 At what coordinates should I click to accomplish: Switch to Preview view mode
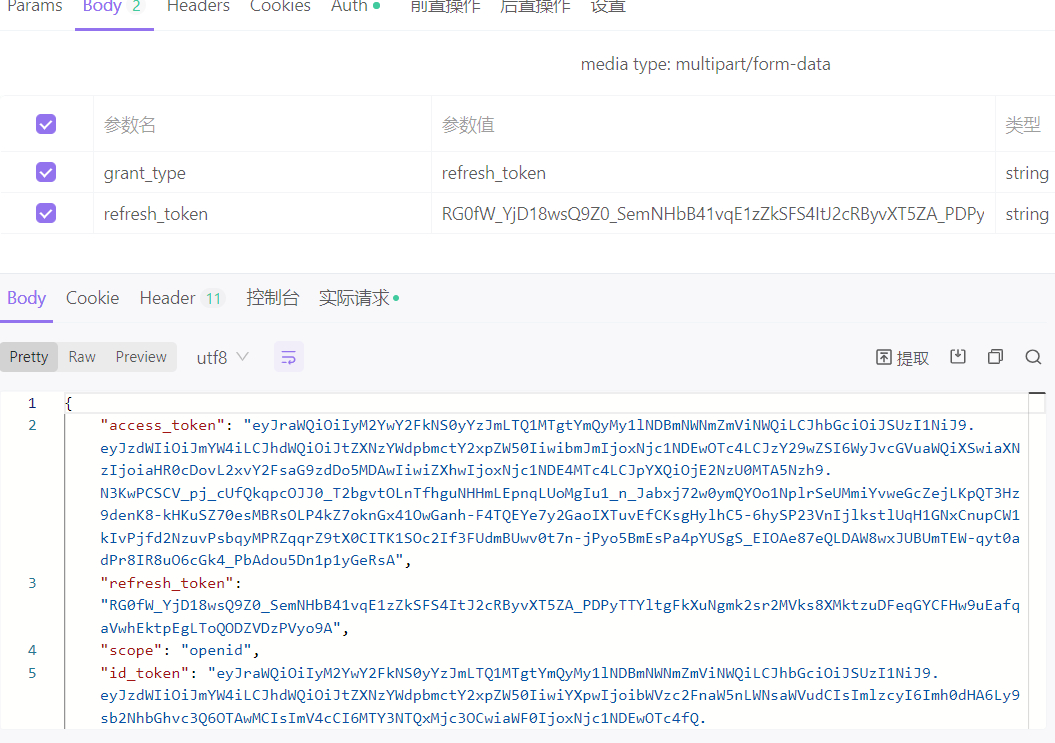coord(141,357)
